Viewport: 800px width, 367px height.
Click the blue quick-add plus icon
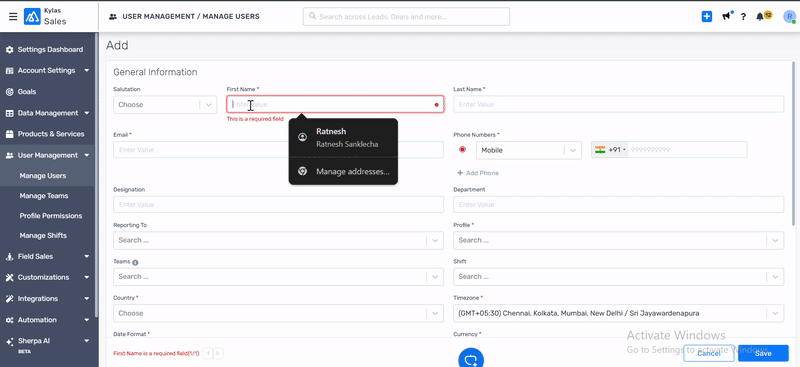click(x=707, y=16)
